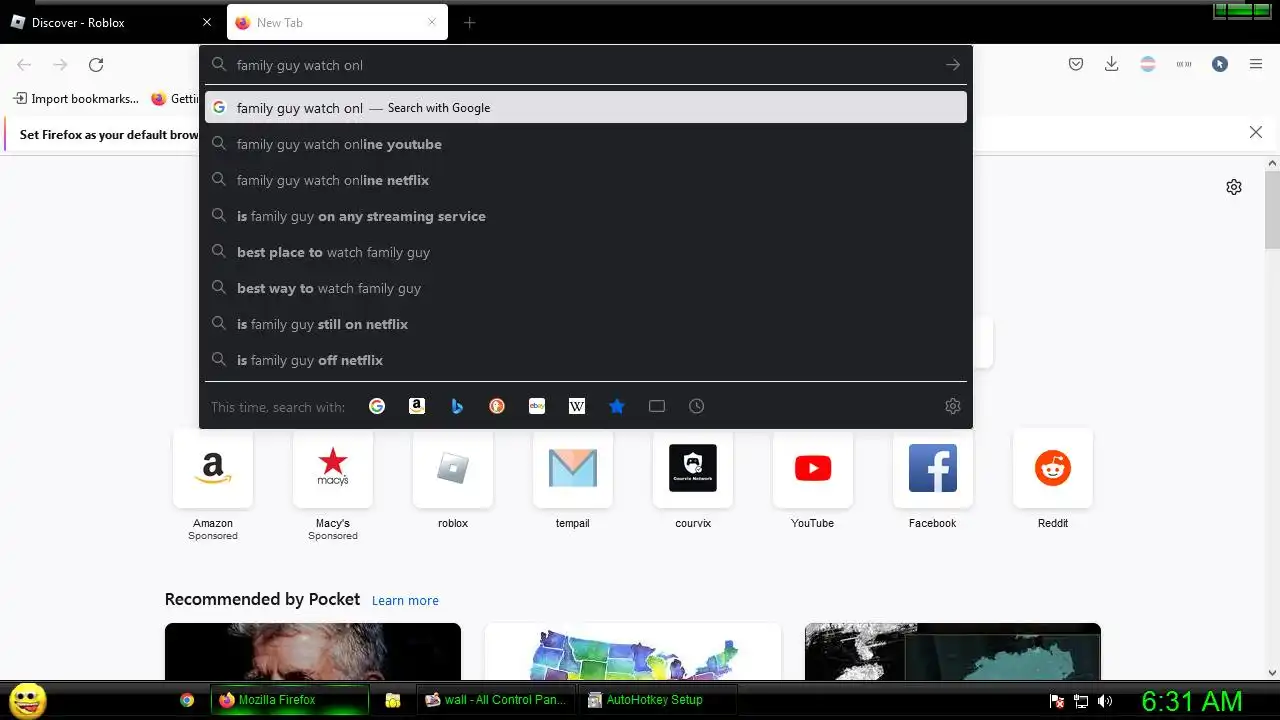
Task: Dismiss the default browser notification bar
Action: tap(1256, 132)
